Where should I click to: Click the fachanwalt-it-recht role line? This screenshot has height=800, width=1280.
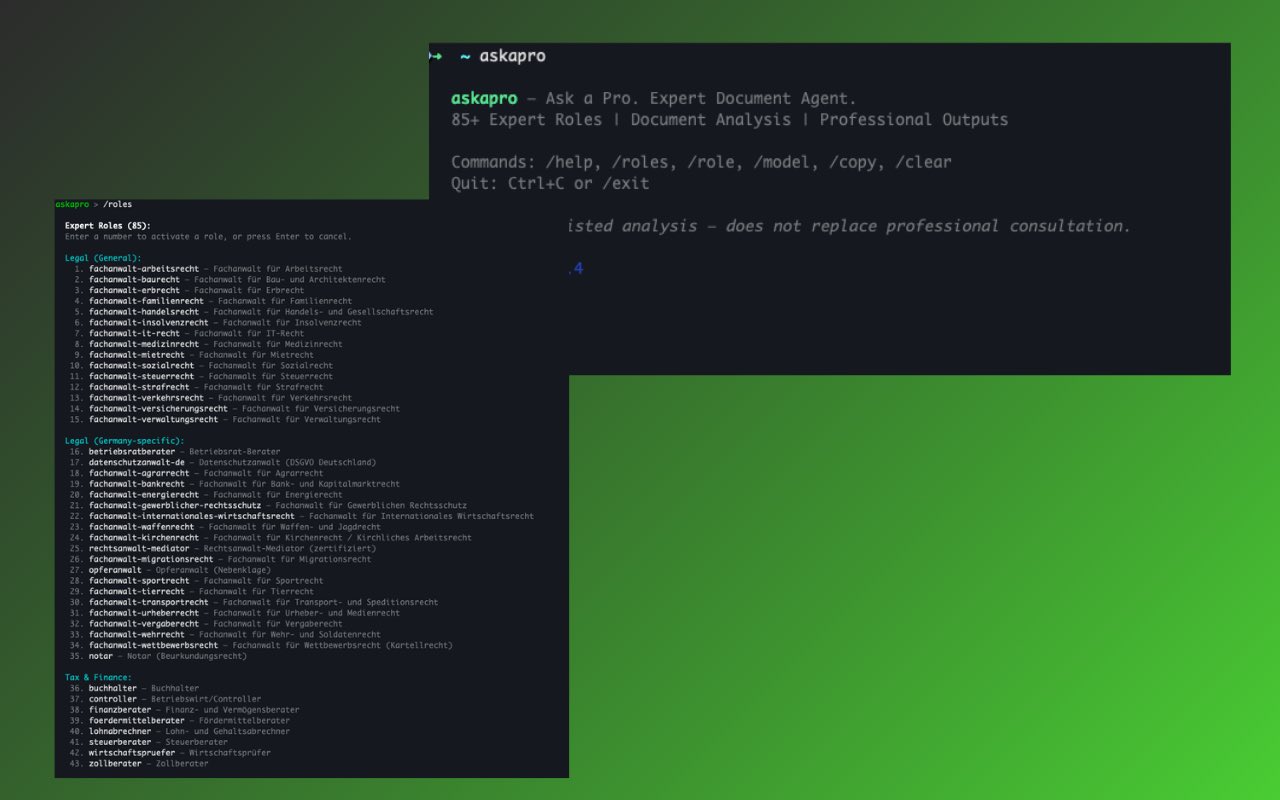point(187,333)
